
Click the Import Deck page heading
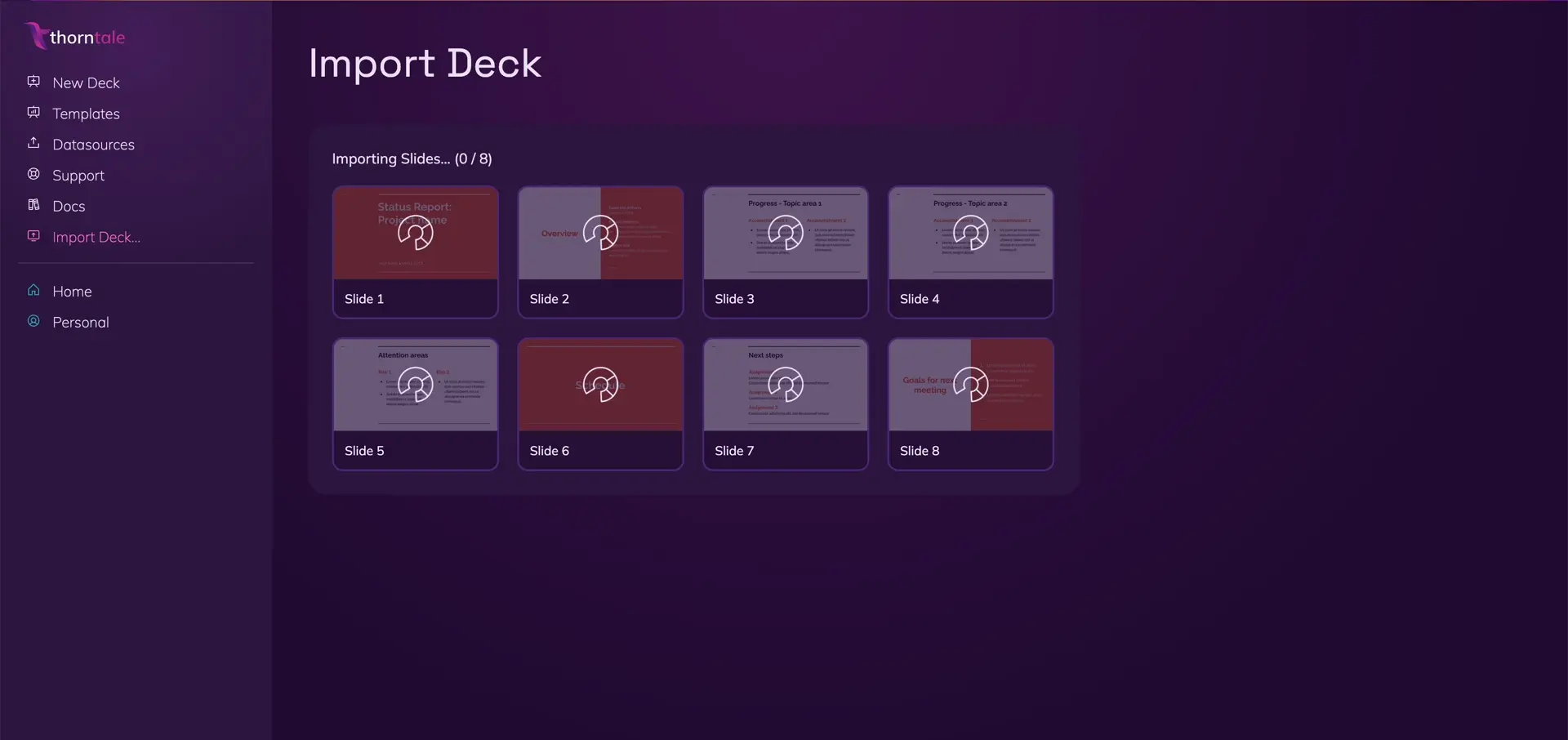425,64
